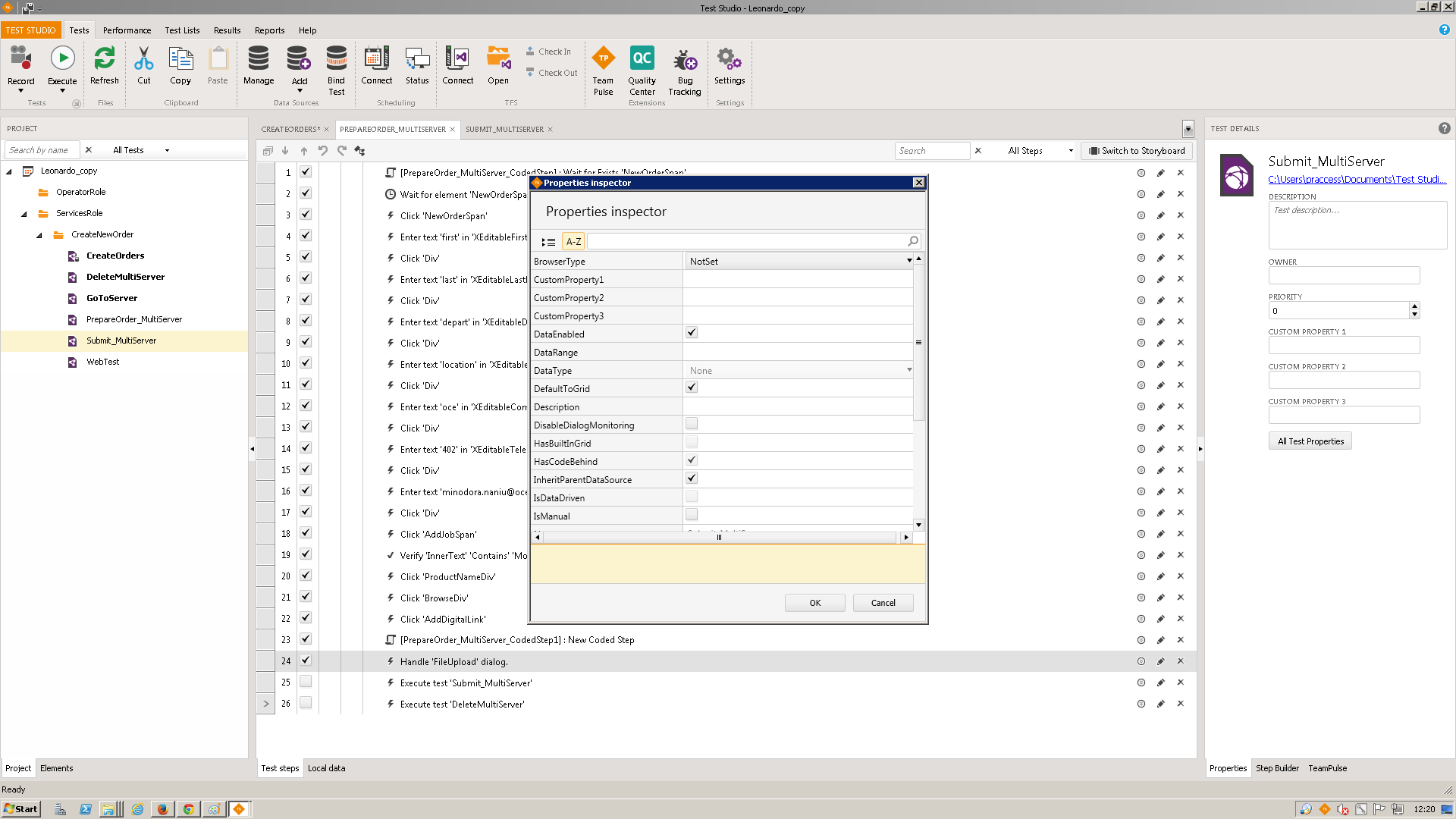Enable step 25 checkbox
Viewport: 1456px width, 819px height.
click(x=306, y=682)
